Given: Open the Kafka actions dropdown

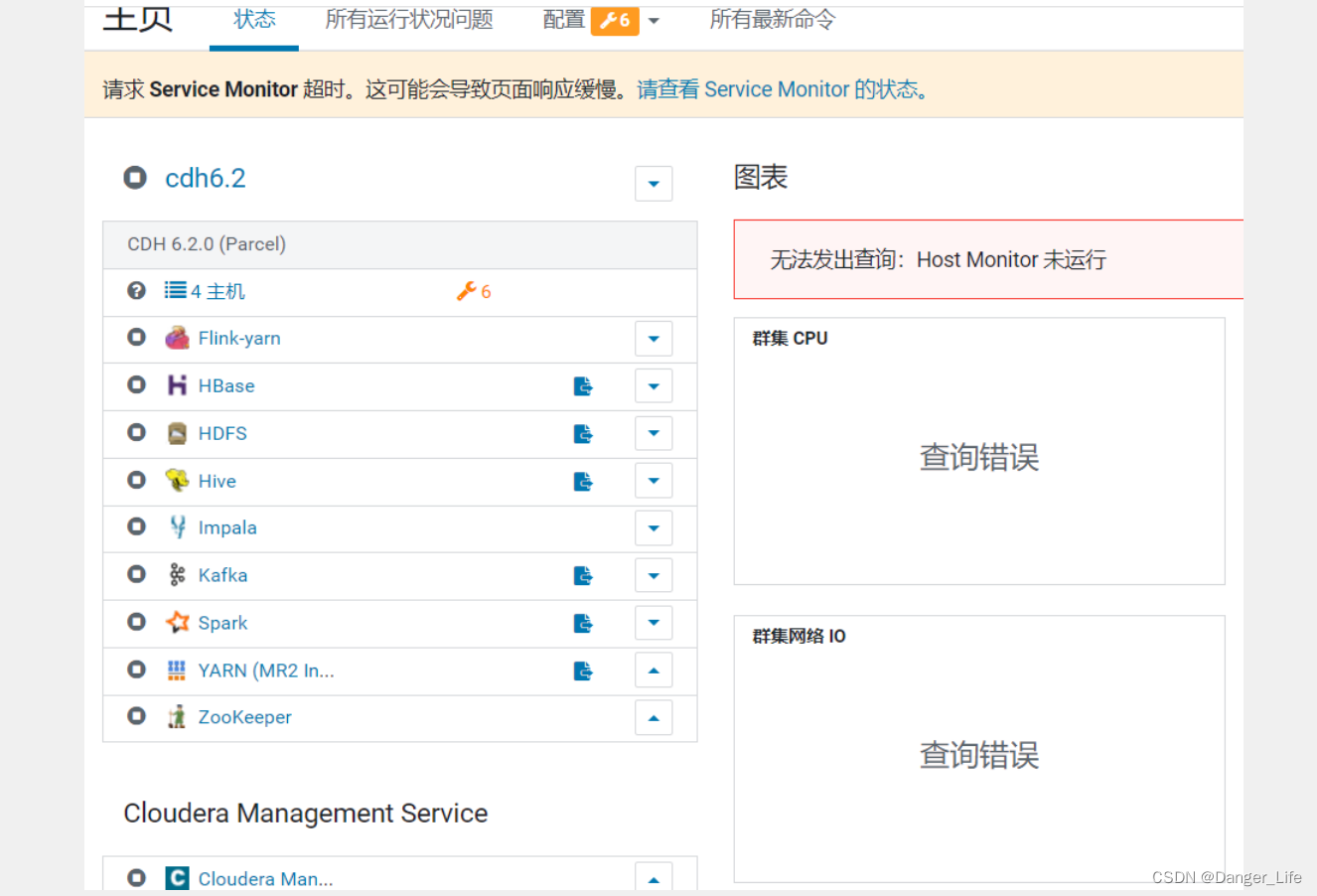Looking at the screenshot, I should click(654, 575).
